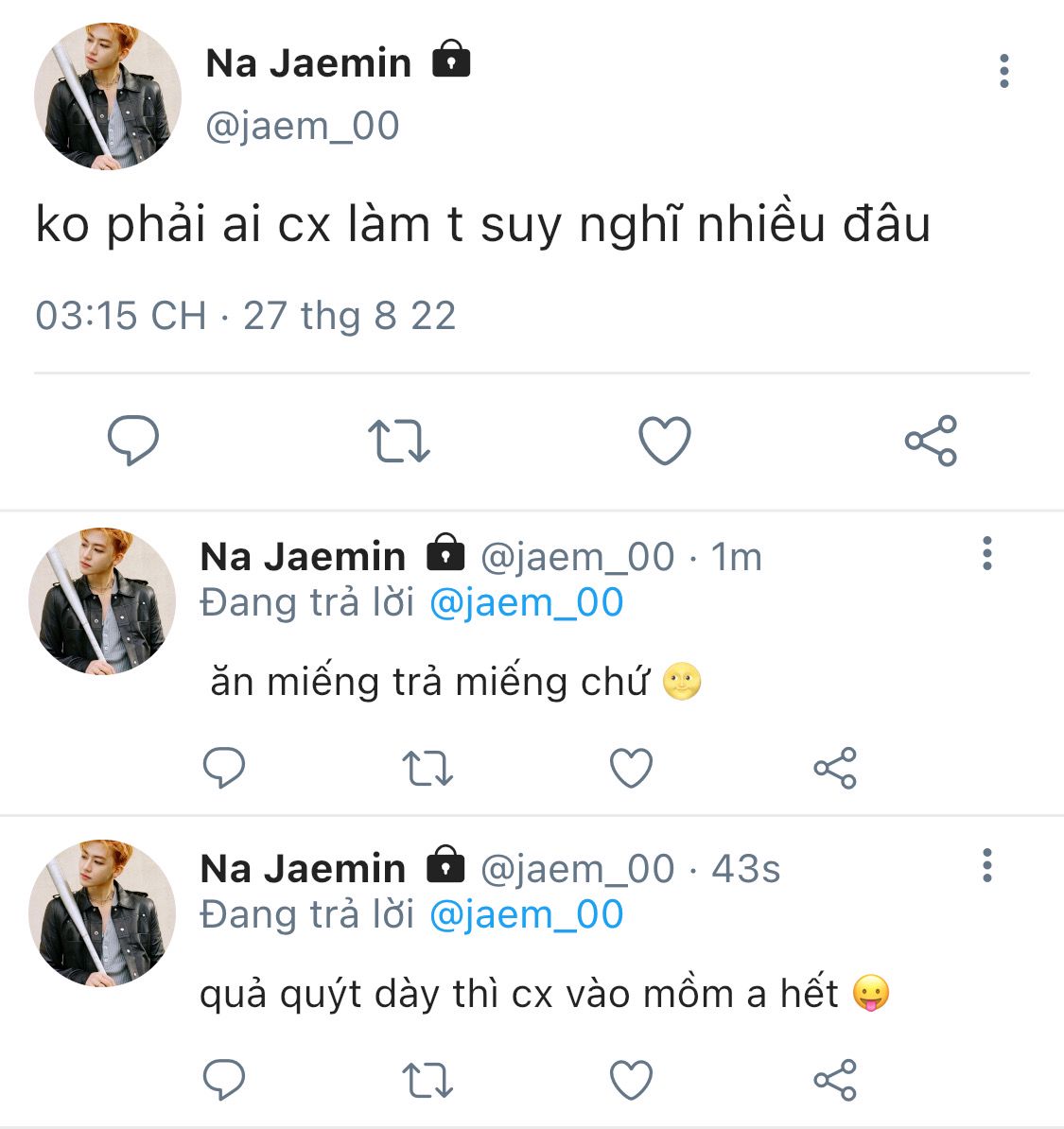
Task: Retweet the 'quả quýt dày' reply
Action: coord(427,1080)
